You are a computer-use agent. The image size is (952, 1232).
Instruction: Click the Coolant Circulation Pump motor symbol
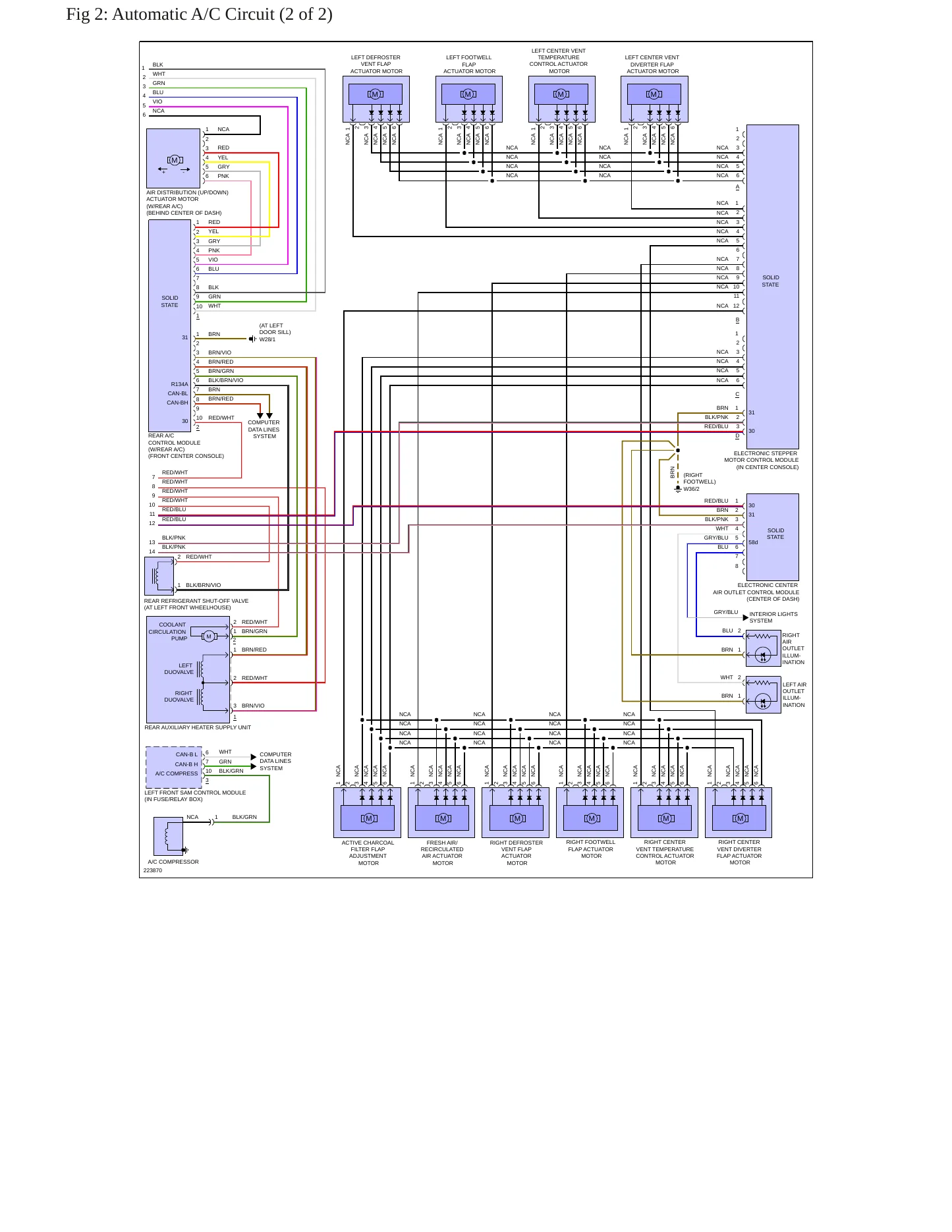[x=209, y=636]
